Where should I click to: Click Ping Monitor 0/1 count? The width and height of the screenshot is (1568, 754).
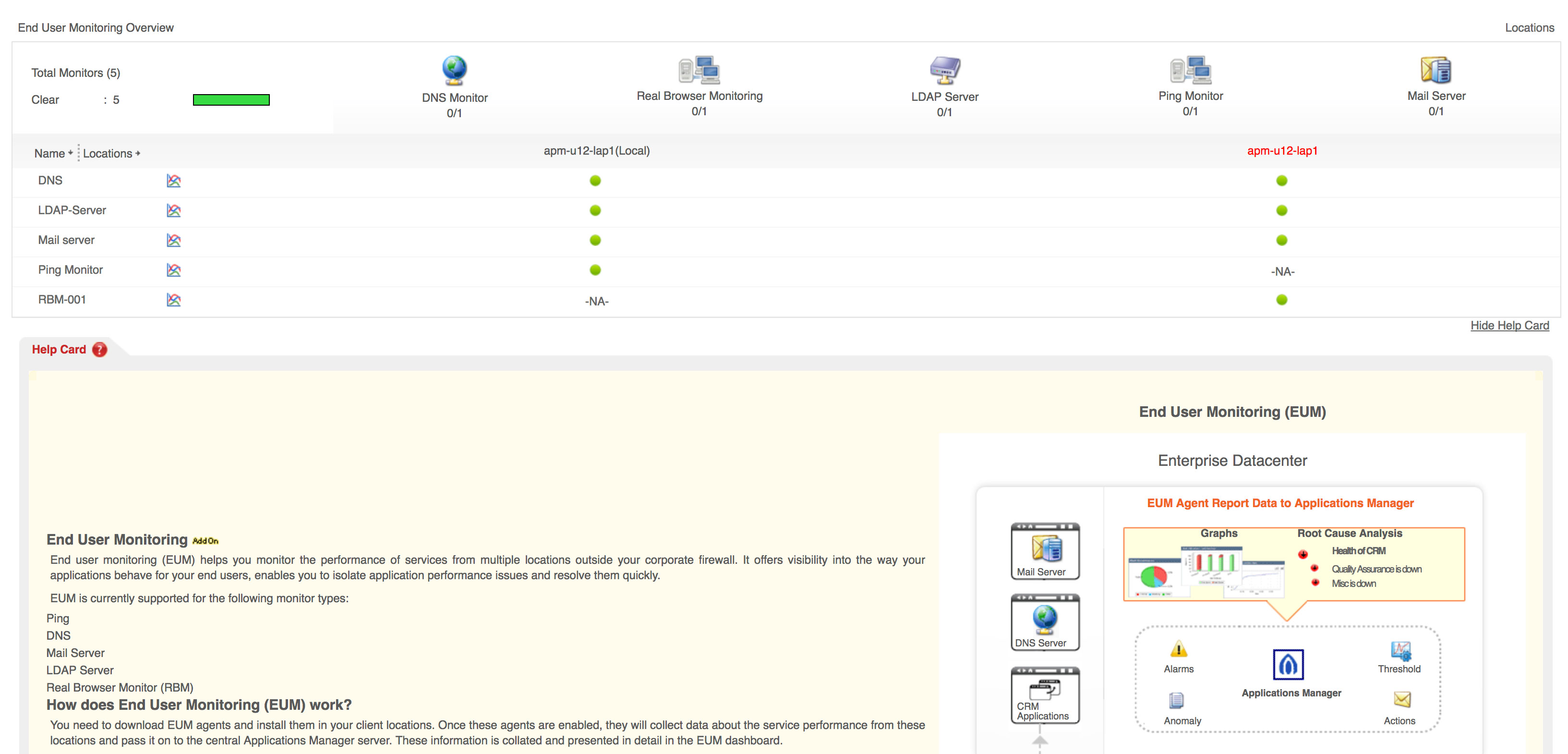(1191, 111)
